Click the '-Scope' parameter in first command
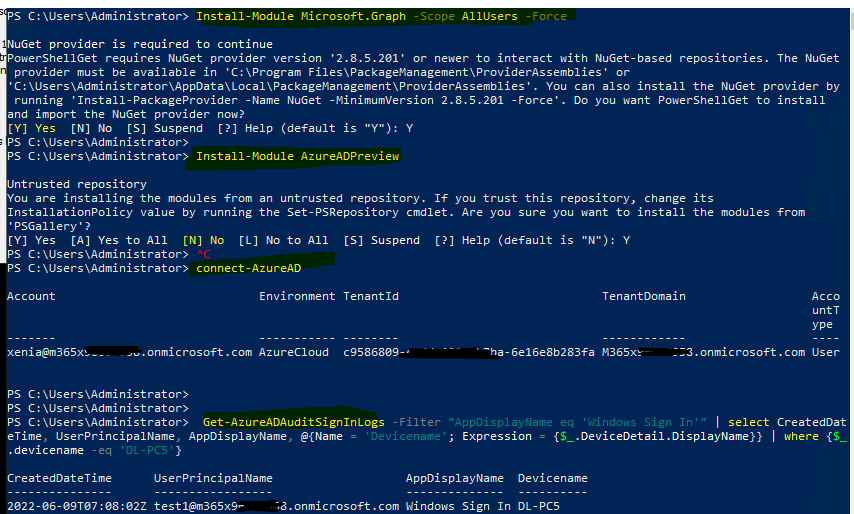The height and width of the screenshot is (514, 854). (x=434, y=16)
